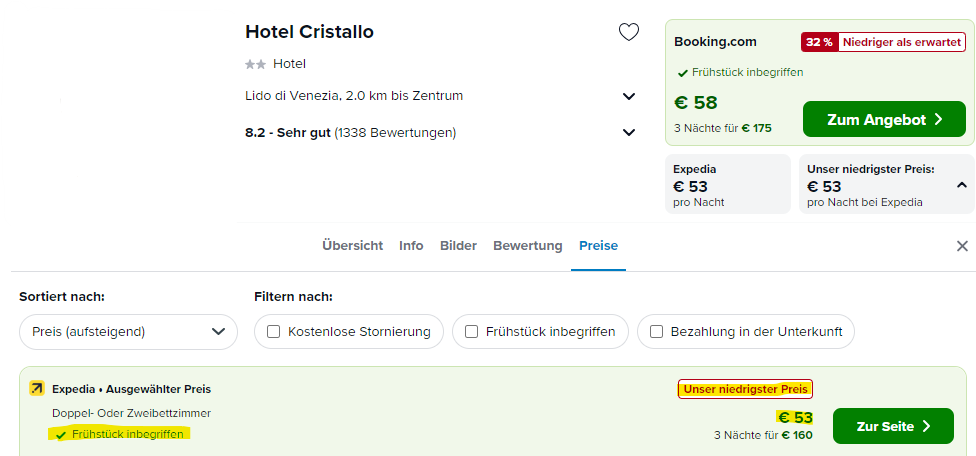
Task: Click the Expedia arrow logo icon
Action: click(x=37, y=389)
